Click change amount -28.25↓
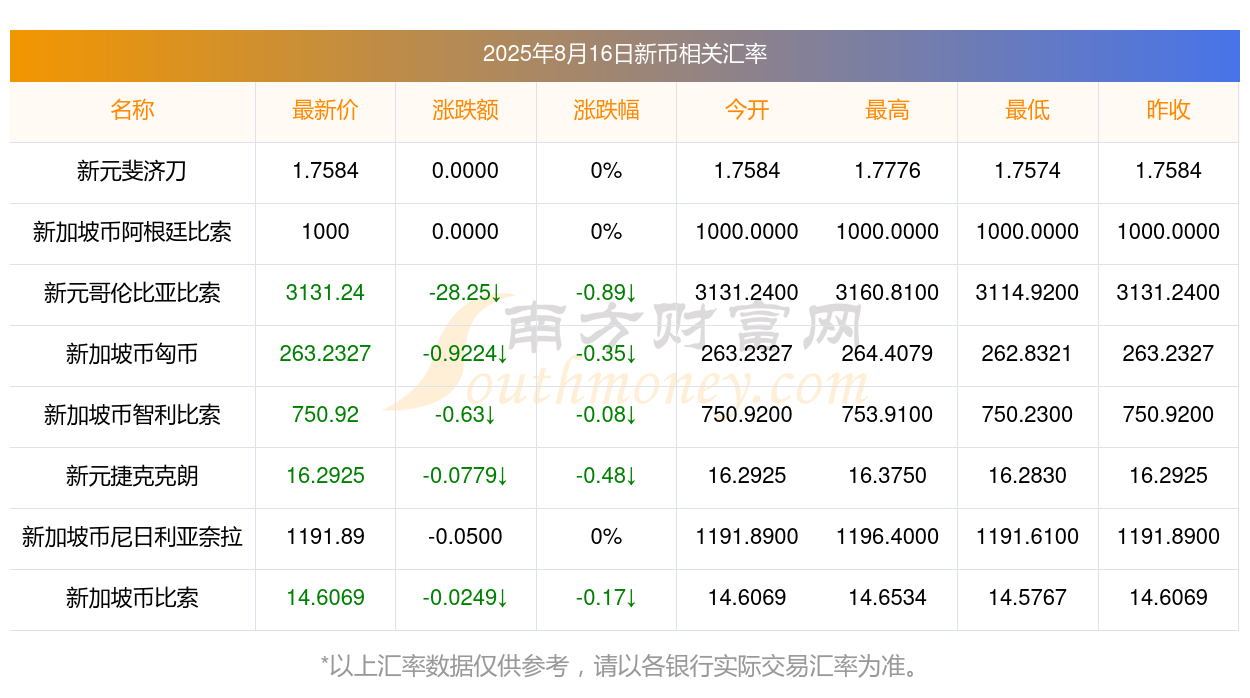1250x698 pixels. 466,293
